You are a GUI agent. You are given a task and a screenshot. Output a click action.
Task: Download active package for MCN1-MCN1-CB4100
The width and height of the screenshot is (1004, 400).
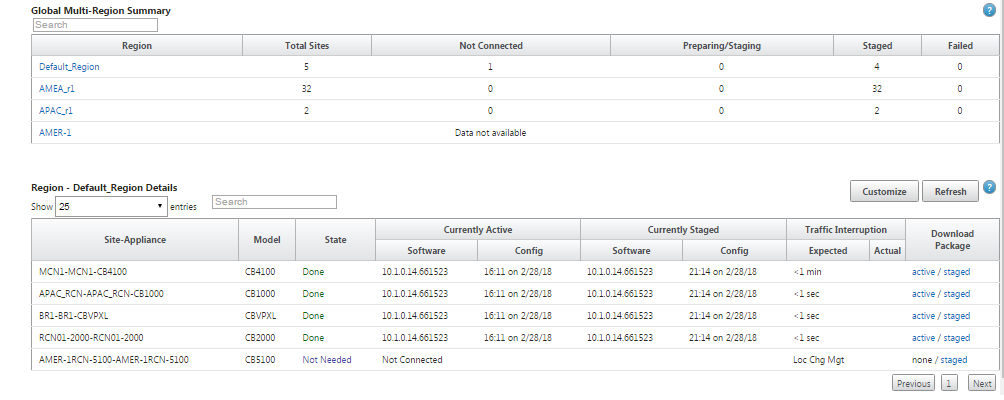(x=923, y=271)
